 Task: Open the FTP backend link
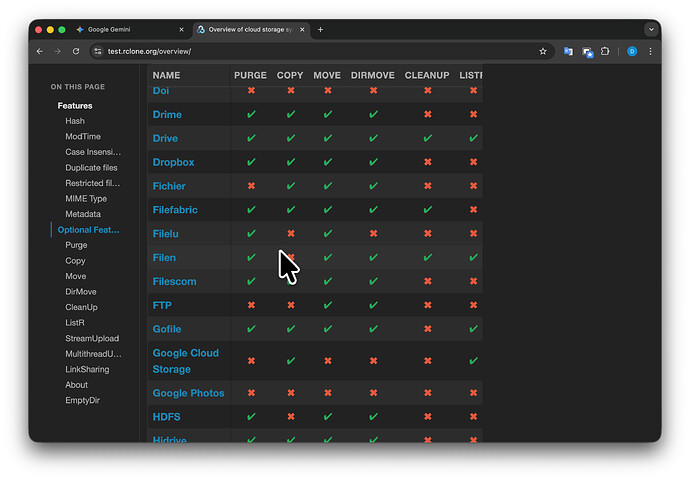coord(162,305)
